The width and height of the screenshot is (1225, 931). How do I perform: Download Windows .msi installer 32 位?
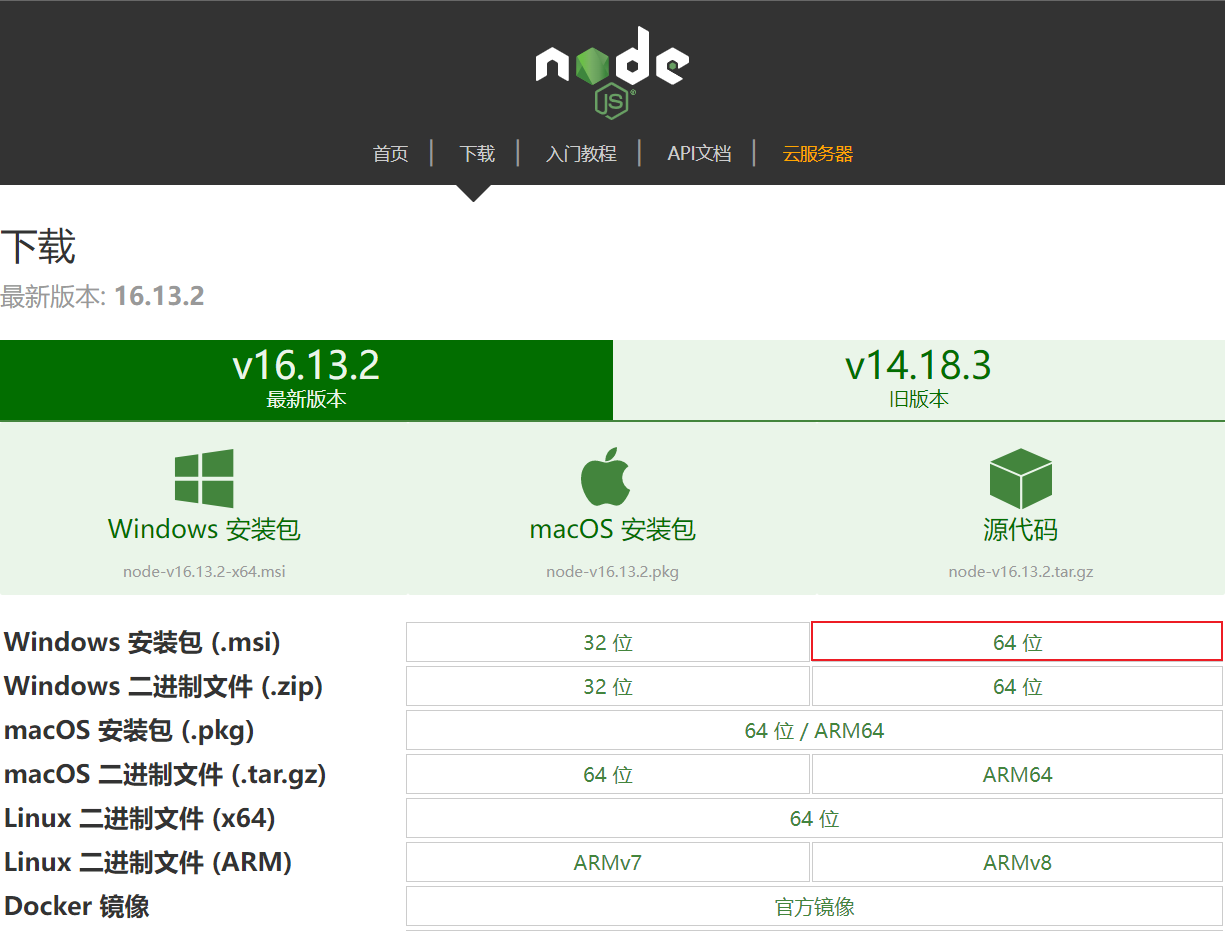pyautogui.click(x=608, y=642)
